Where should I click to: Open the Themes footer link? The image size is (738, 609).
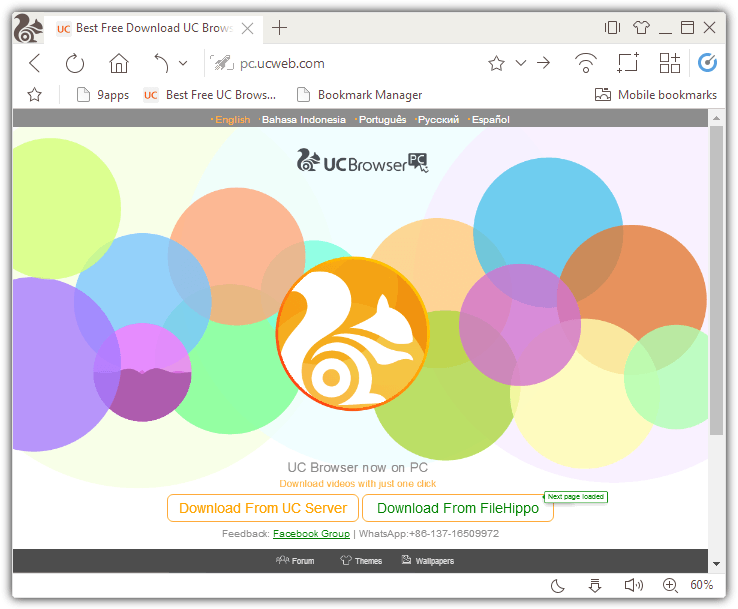pos(361,561)
